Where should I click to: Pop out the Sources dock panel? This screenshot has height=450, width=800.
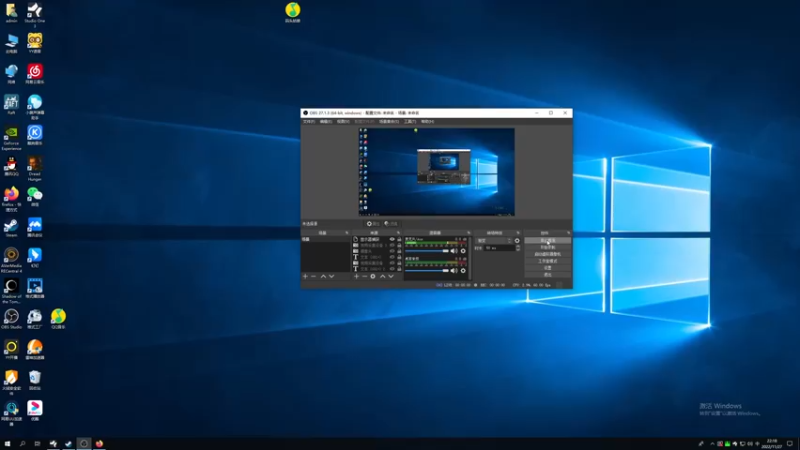tap(398, 233)
